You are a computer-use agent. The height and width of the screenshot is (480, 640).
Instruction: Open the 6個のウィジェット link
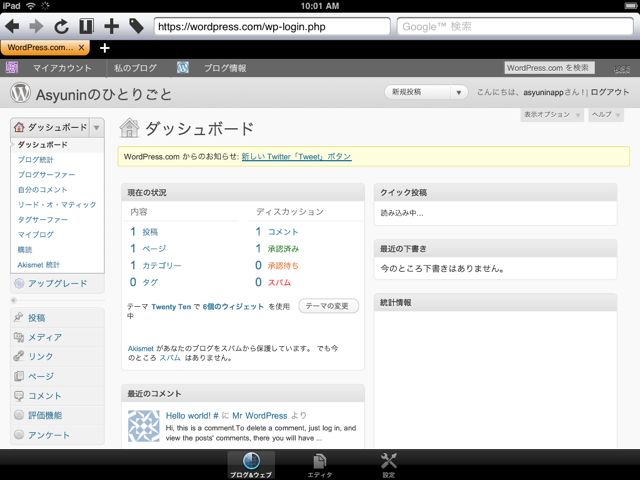tap(233, 307)
